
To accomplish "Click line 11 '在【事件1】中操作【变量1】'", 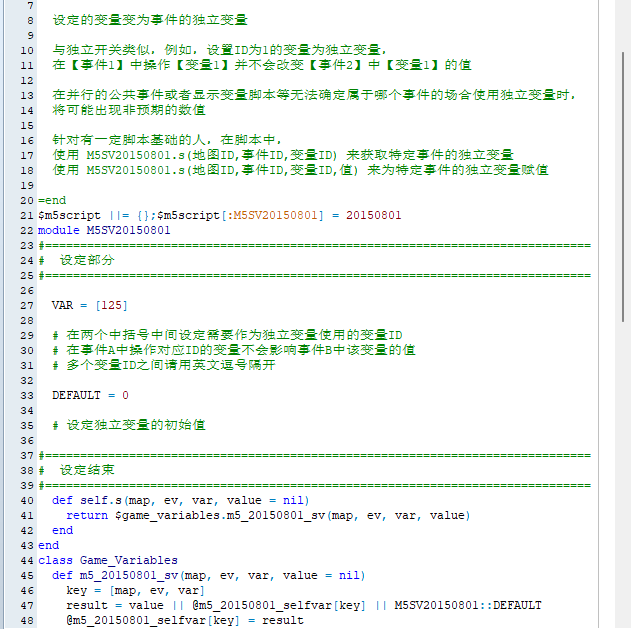I will point(143,65).
